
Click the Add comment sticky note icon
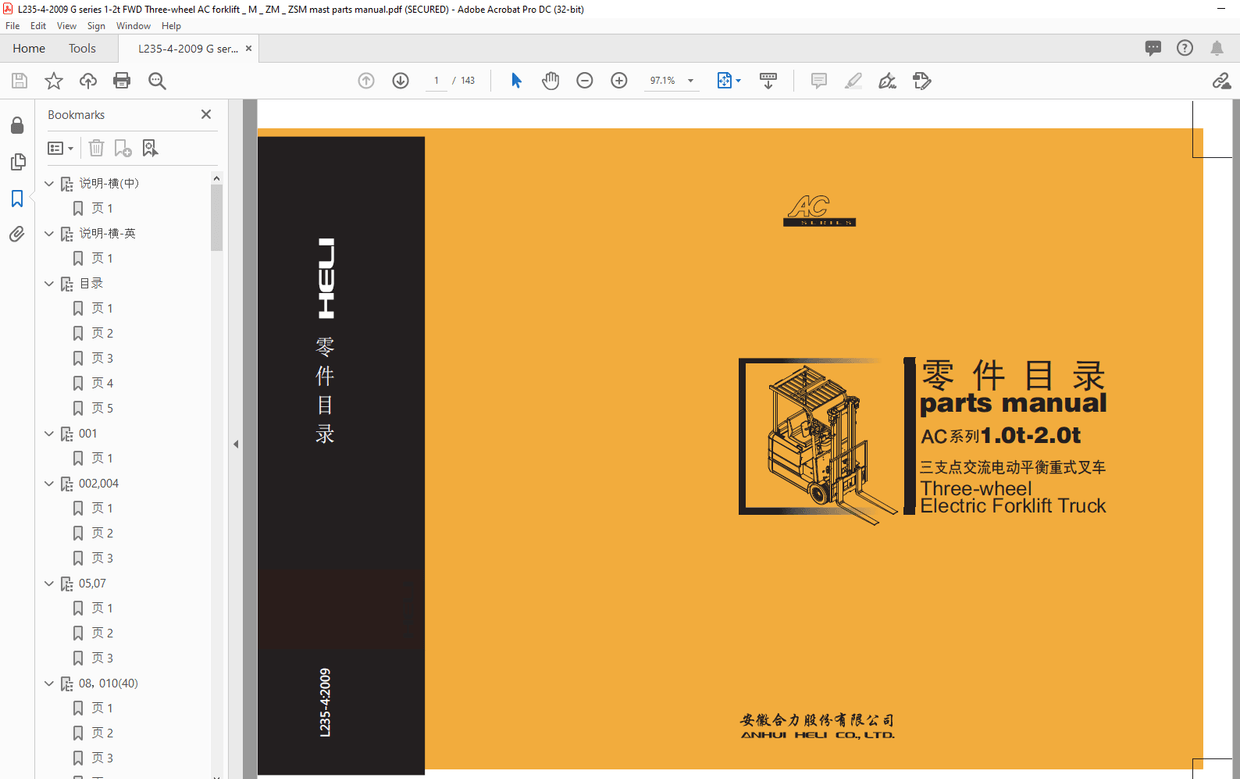(819, 81)
